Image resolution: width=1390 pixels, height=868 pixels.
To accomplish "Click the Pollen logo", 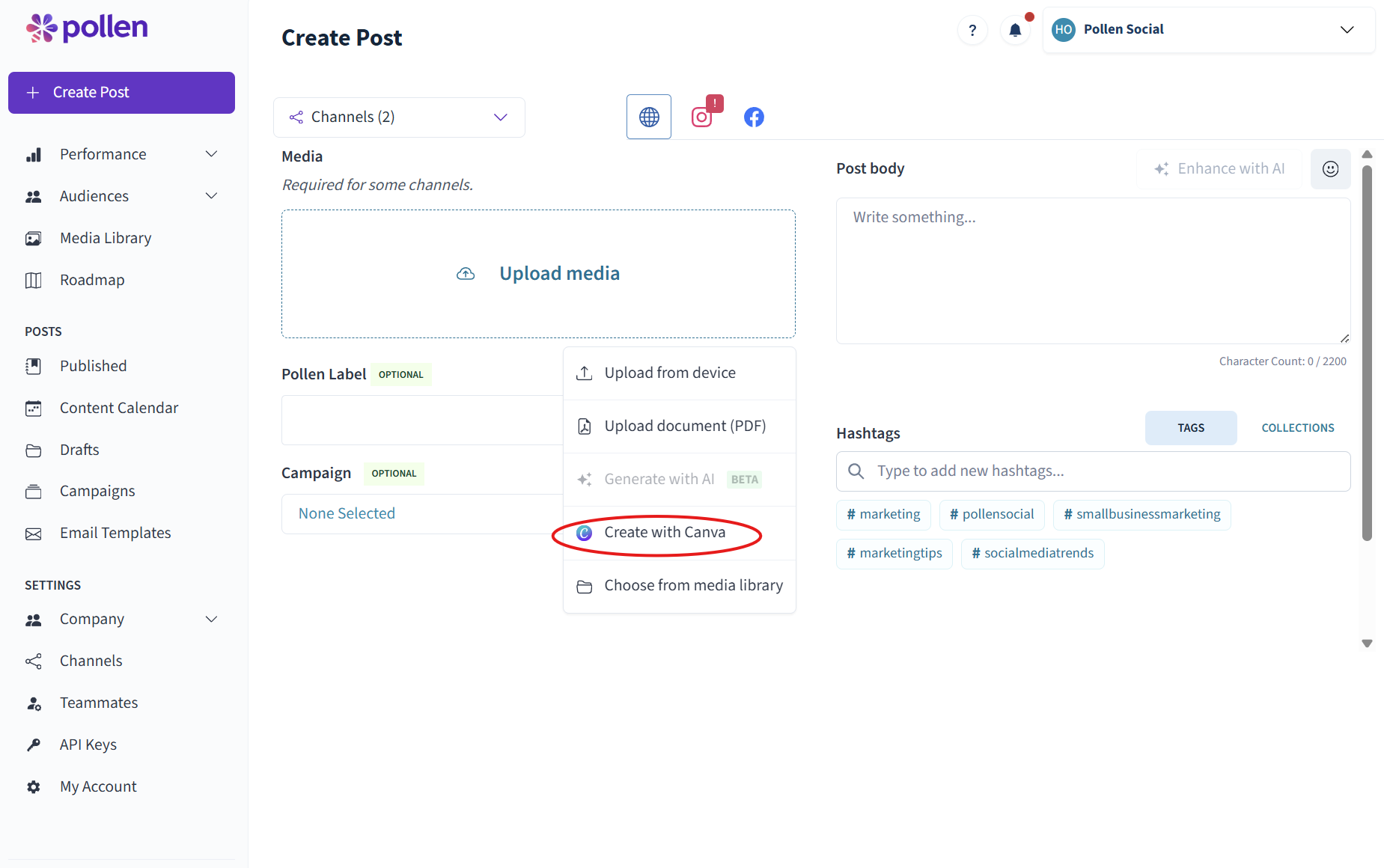I will (87, 28).
